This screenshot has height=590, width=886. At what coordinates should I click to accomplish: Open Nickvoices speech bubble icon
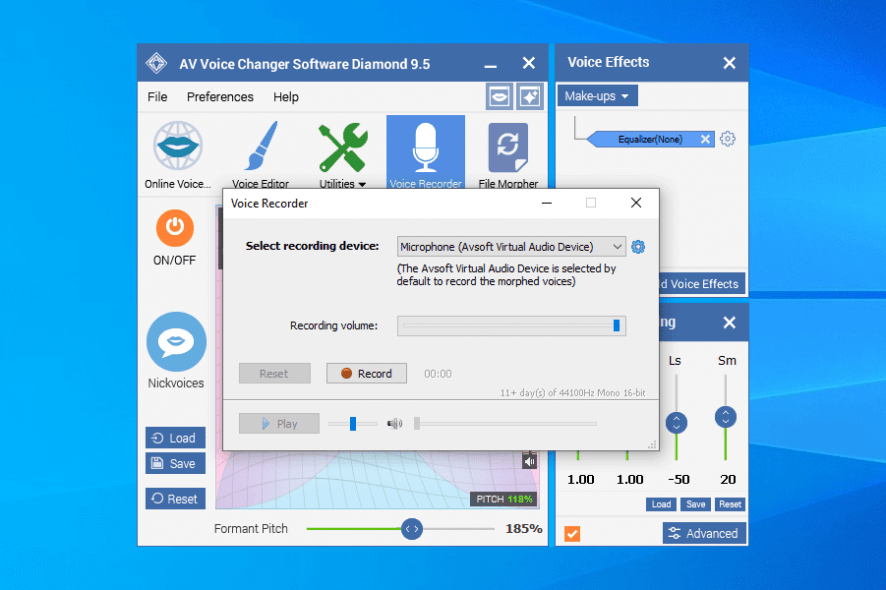tap(176, 341)
